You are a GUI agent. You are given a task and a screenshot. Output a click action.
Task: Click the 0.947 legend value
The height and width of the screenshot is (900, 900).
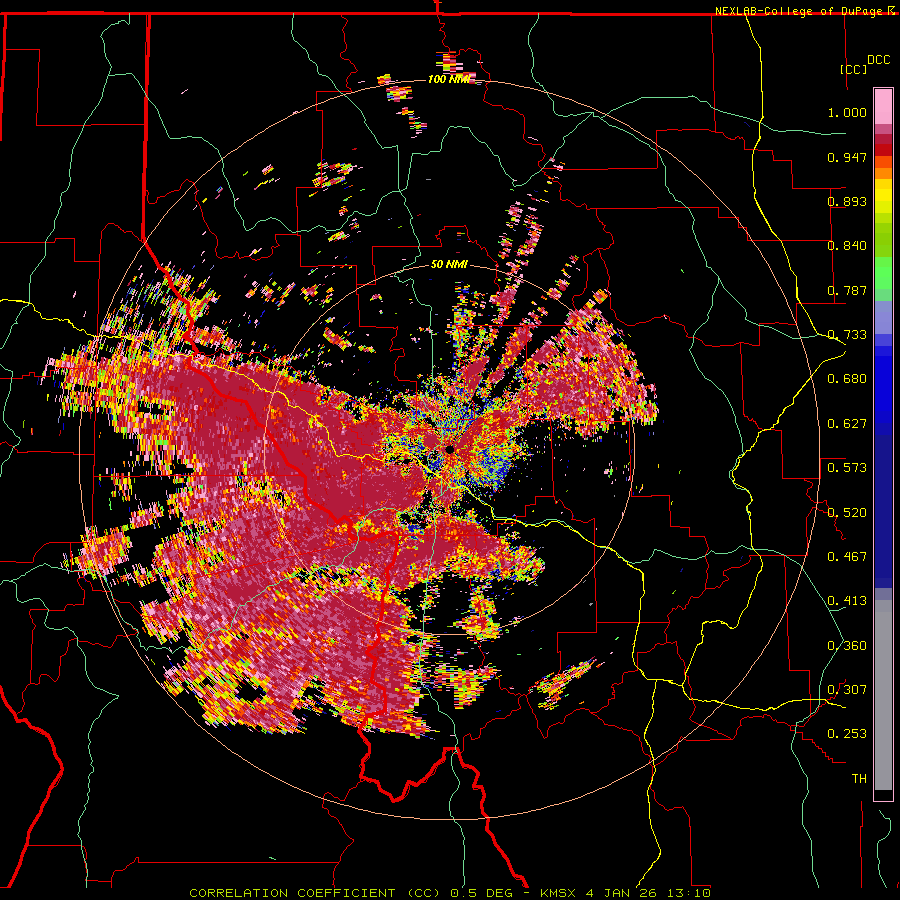click(x=847, y=157)
